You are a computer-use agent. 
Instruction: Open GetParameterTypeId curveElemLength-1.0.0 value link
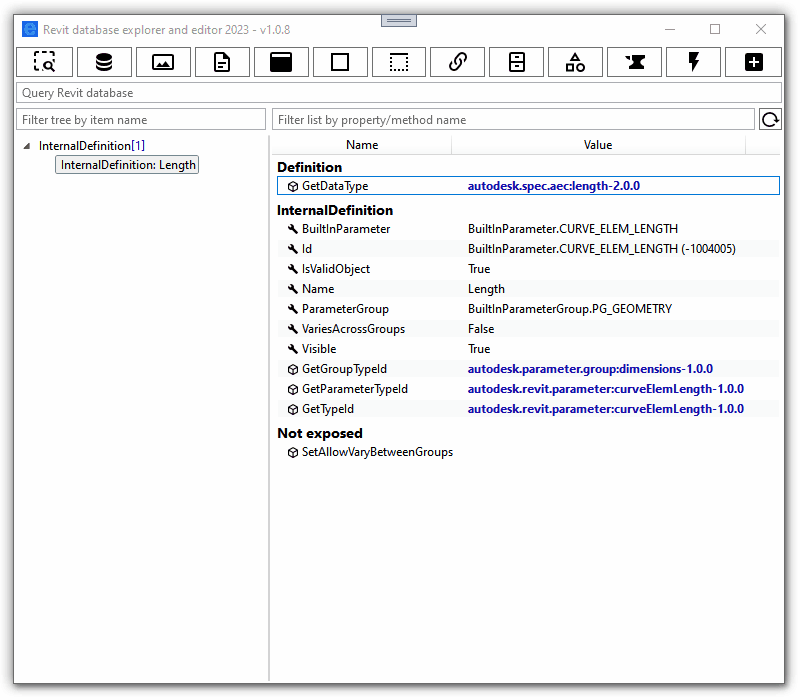click(606, 389)
